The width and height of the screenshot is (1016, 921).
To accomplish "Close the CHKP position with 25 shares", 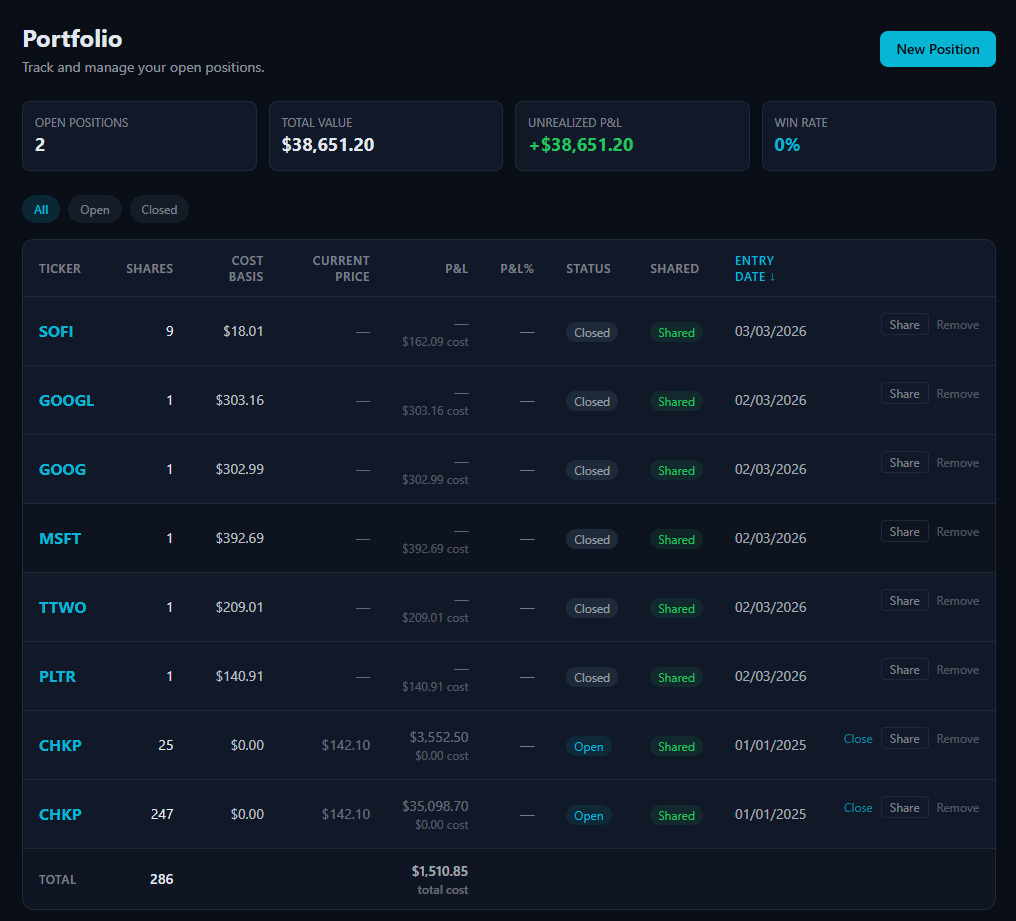I will pyautogui.click(x=858, y=739).
